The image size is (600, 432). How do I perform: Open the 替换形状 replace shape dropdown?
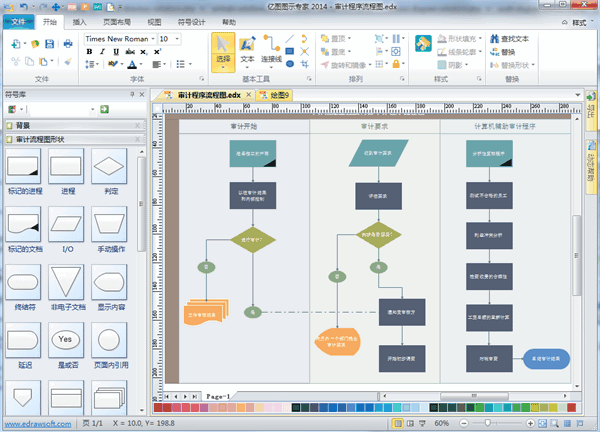[533, 65]
